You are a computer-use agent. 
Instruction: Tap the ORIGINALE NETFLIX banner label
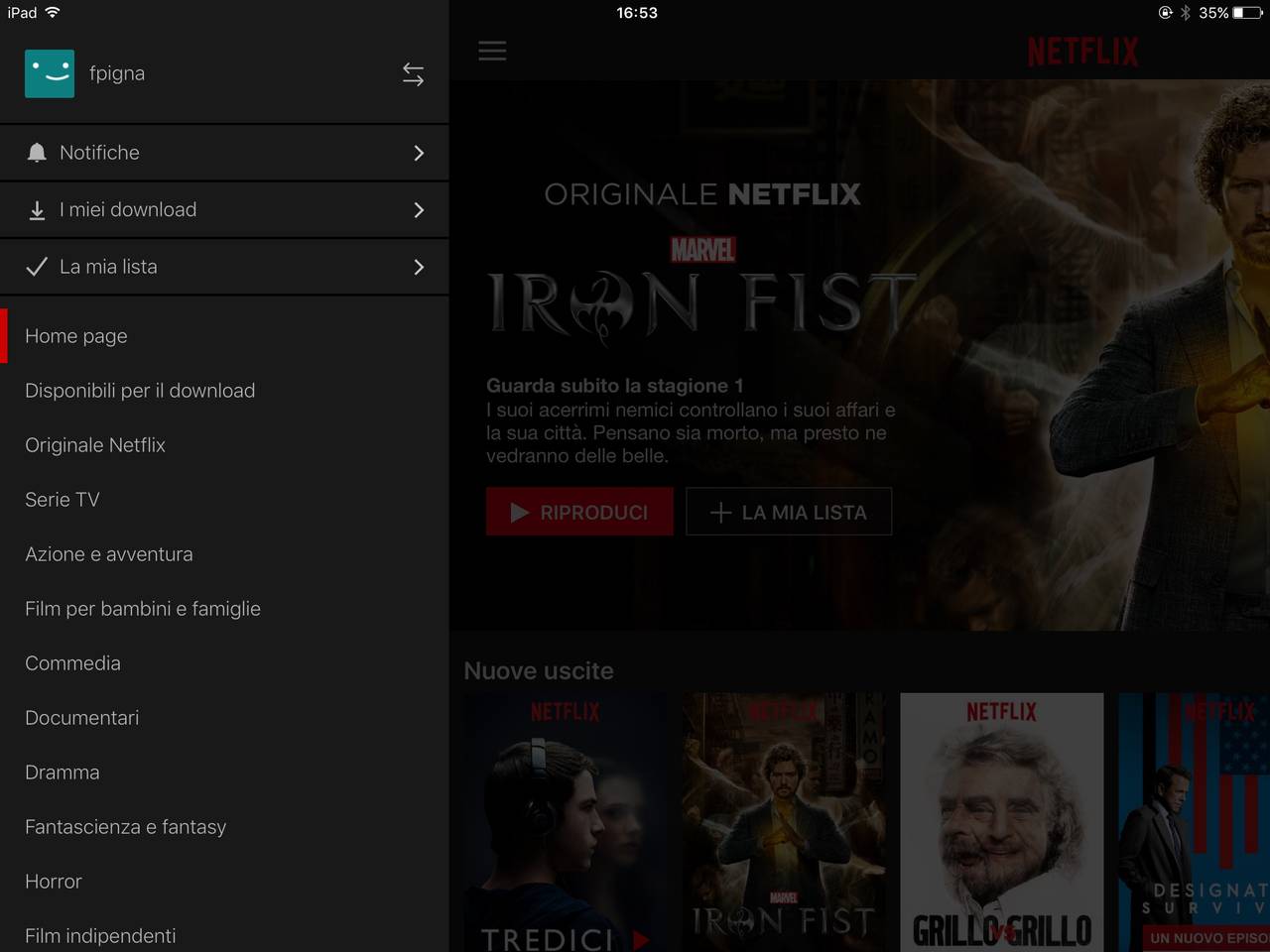click(702, 194)
